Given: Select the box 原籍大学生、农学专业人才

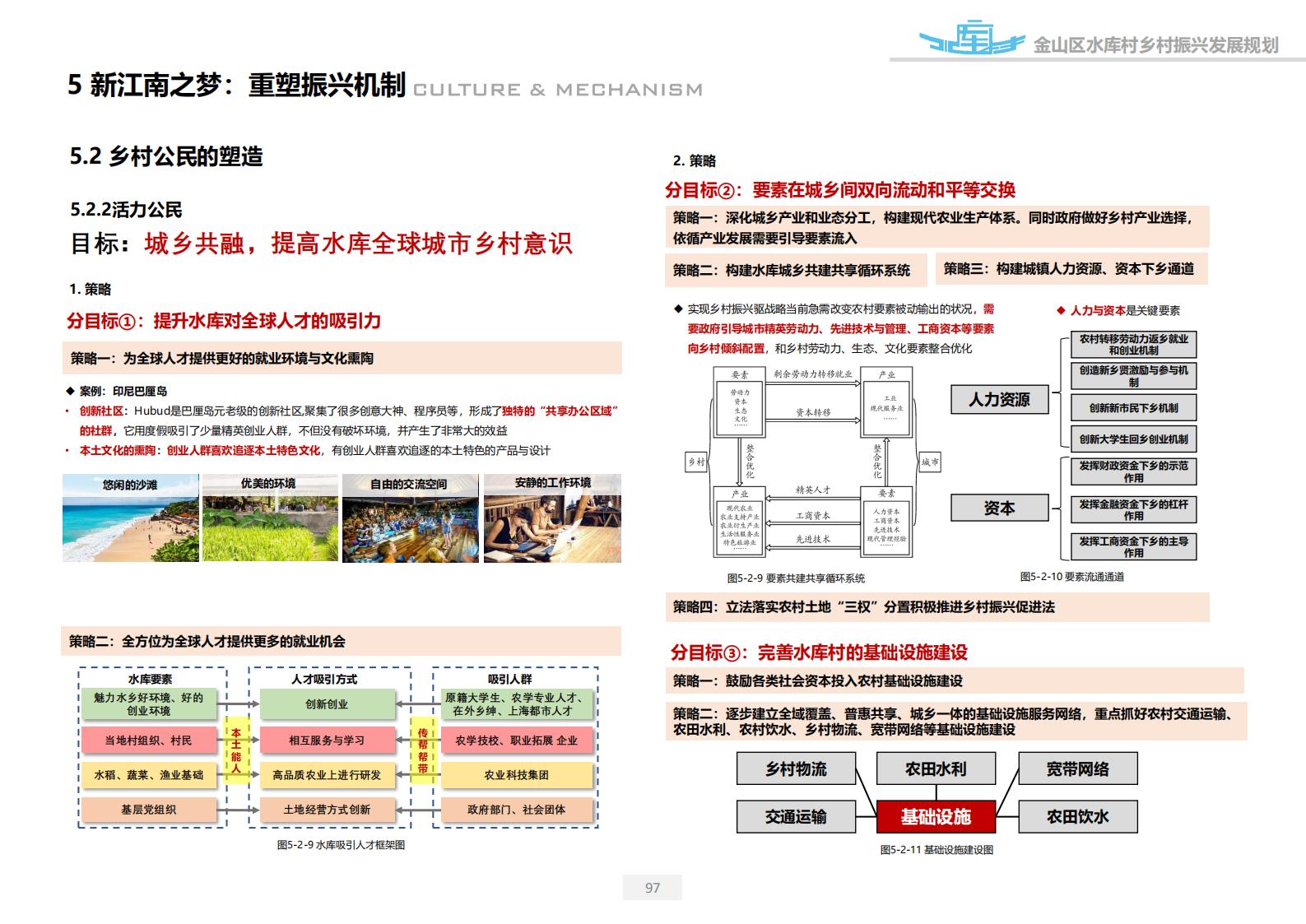Looking at the screenshot, I should 518,704.
